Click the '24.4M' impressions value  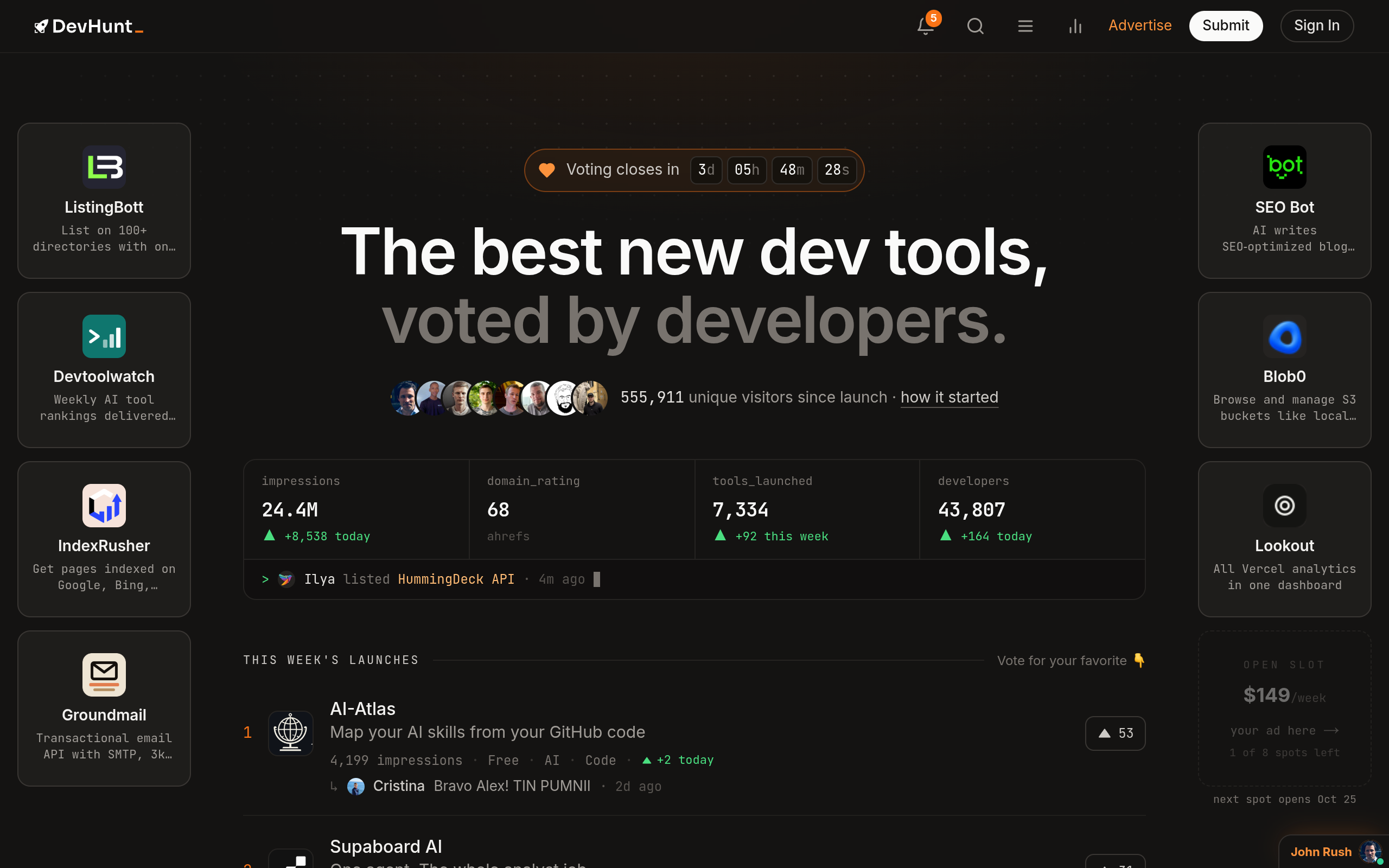[290, 510]
